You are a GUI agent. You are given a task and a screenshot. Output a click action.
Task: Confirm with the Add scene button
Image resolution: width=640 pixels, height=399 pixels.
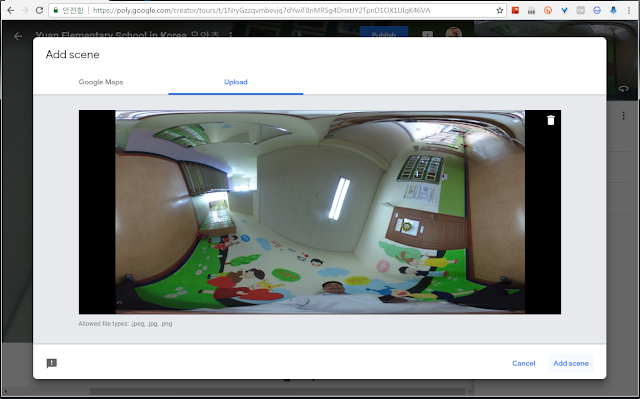[571, 363]
